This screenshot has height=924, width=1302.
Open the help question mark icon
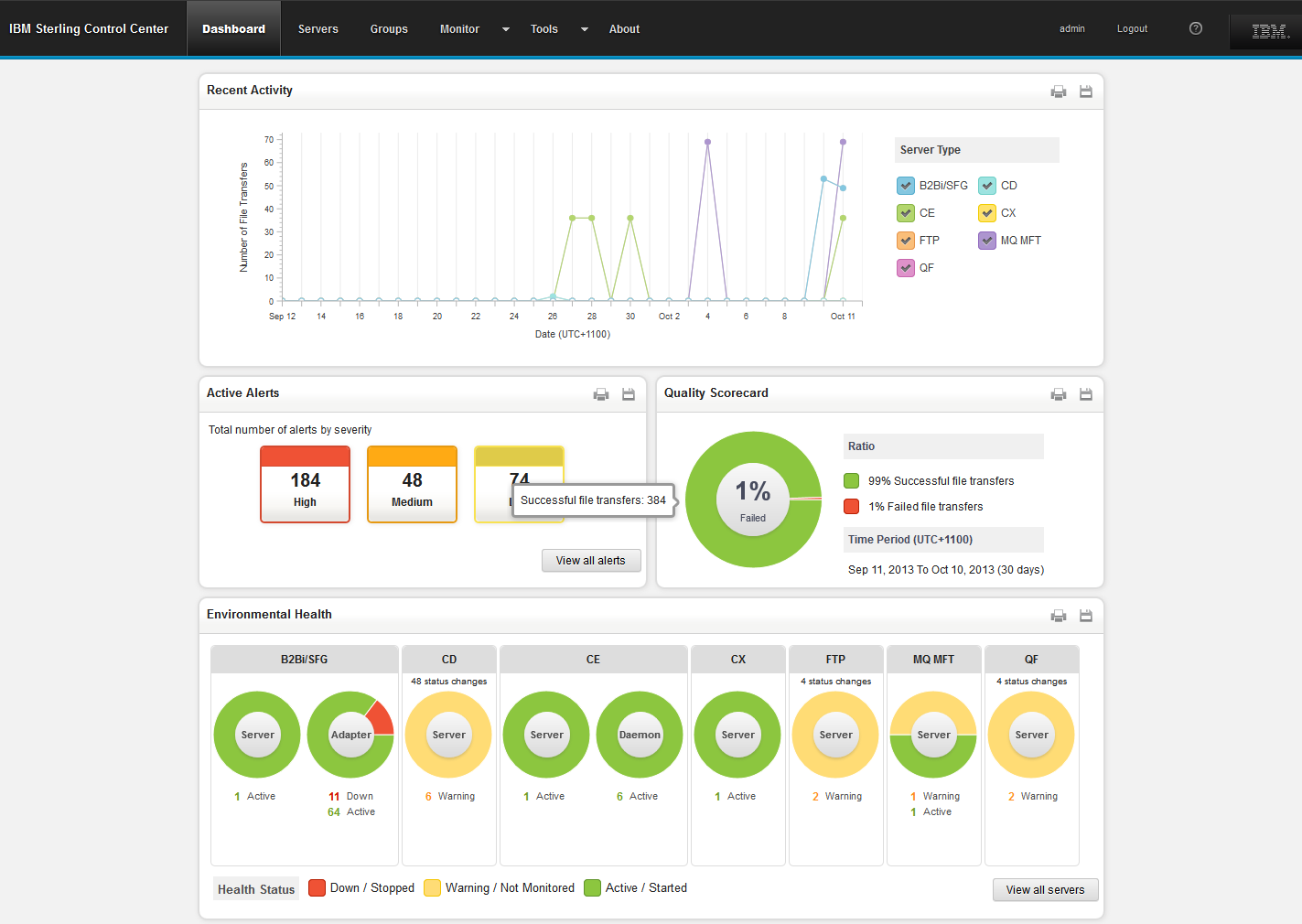click(1196, 28)
